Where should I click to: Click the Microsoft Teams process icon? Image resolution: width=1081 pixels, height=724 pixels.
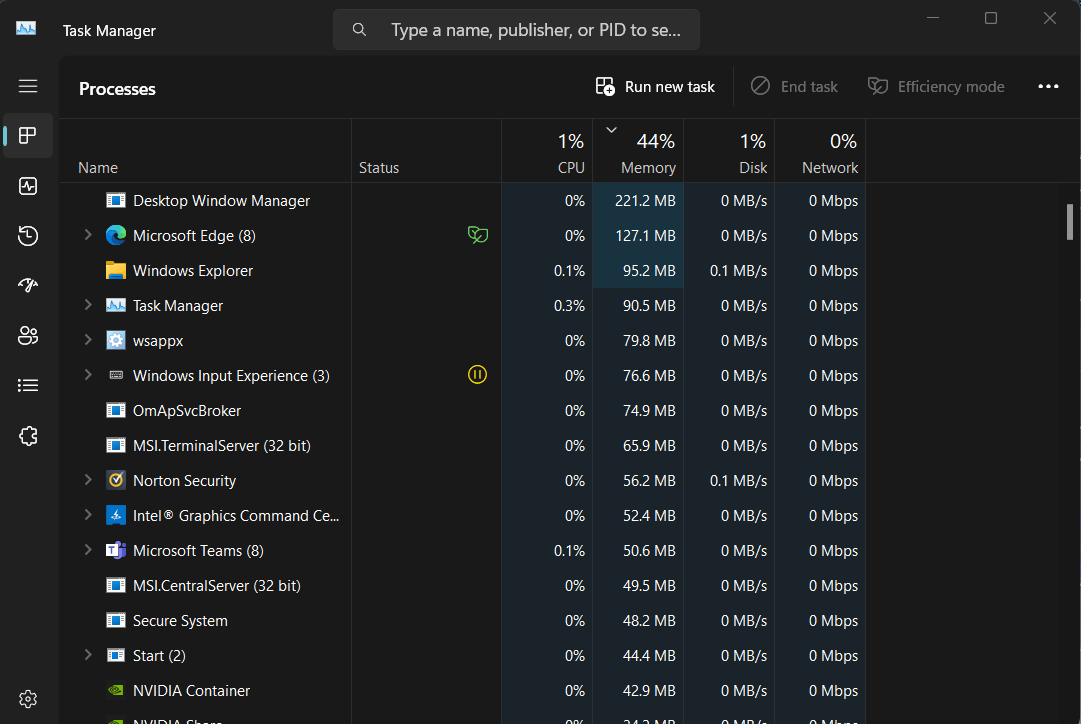[116, 550]
